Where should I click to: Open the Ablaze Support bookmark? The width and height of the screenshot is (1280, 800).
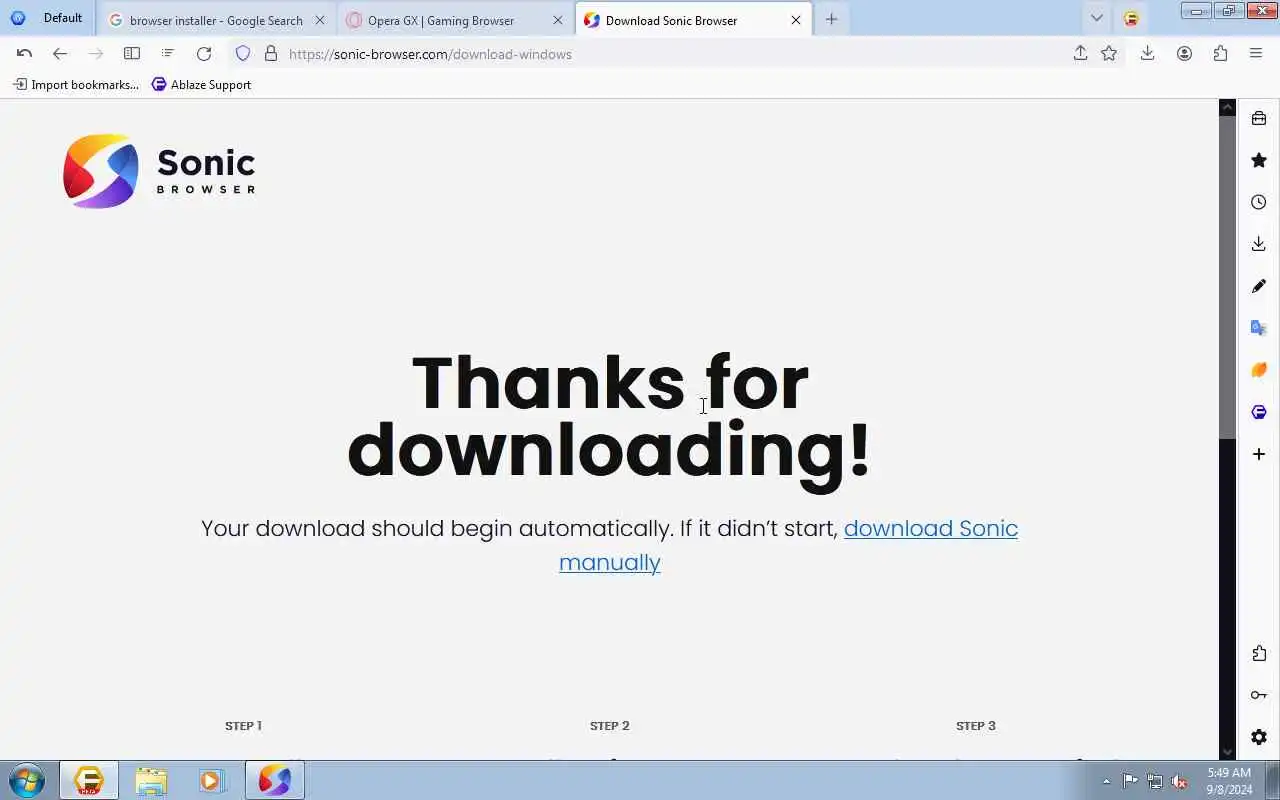coord(201,85)
